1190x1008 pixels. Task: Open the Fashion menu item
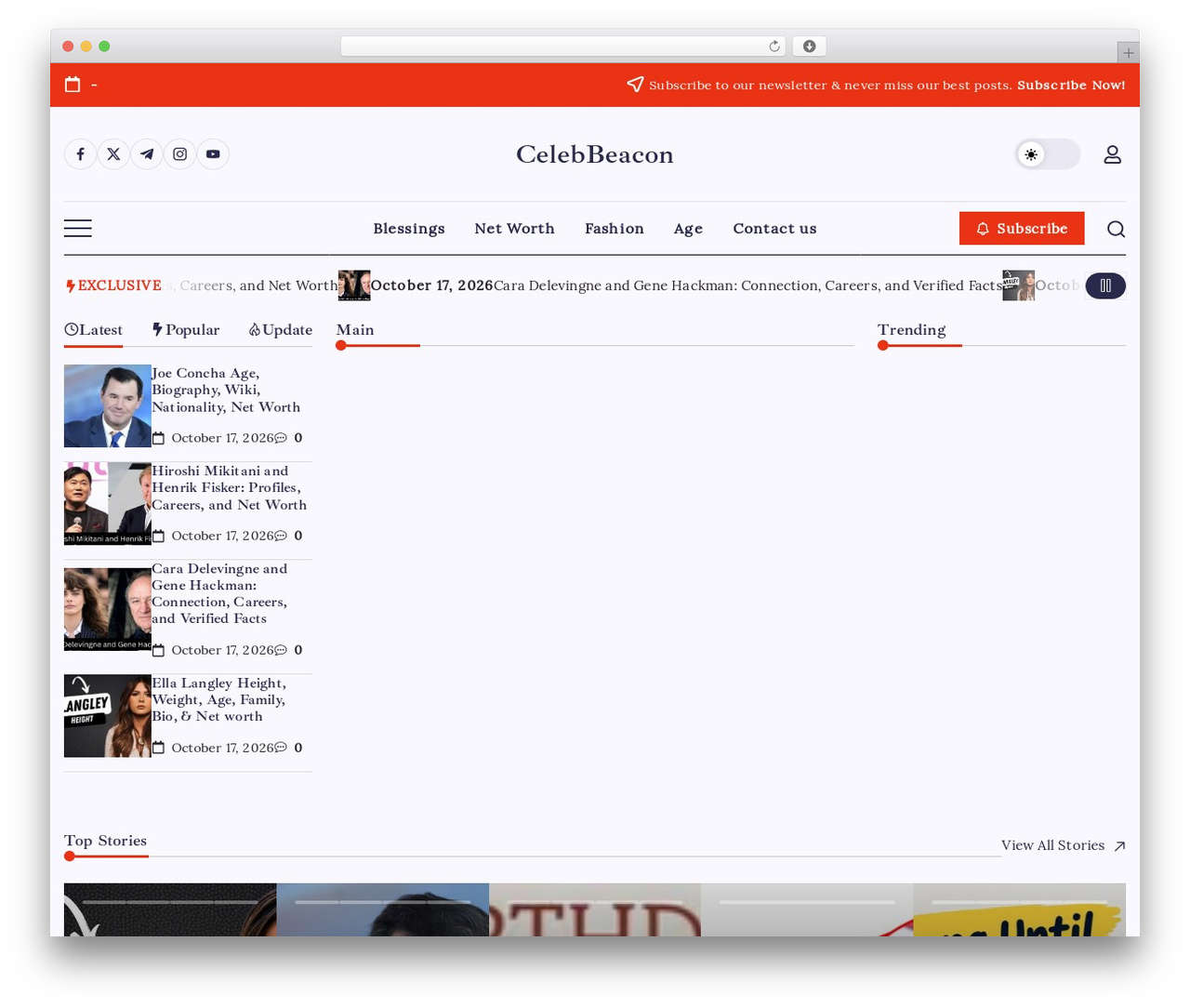click(x=615, y=229)
